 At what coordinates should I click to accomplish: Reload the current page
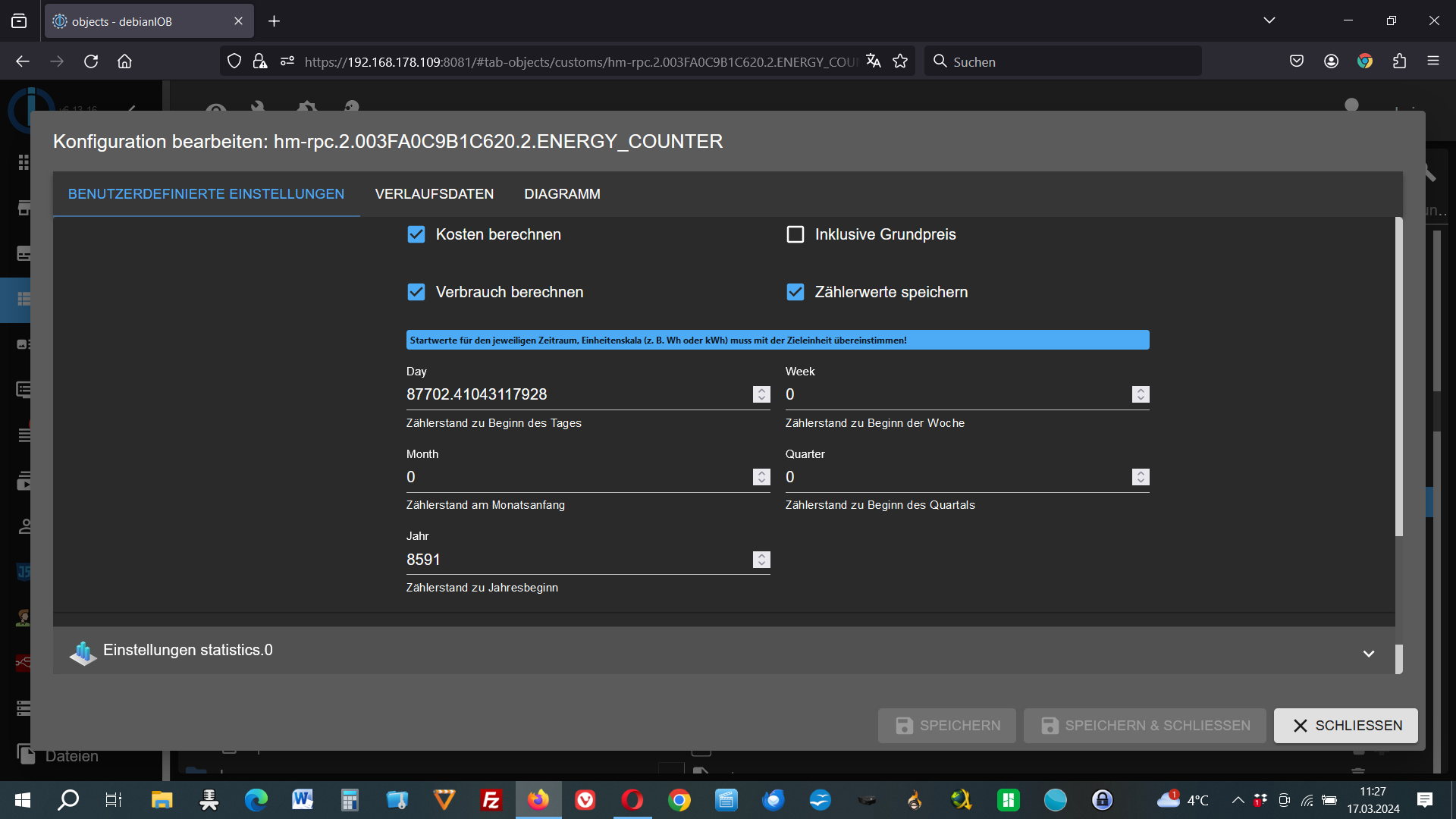[91, 61]
